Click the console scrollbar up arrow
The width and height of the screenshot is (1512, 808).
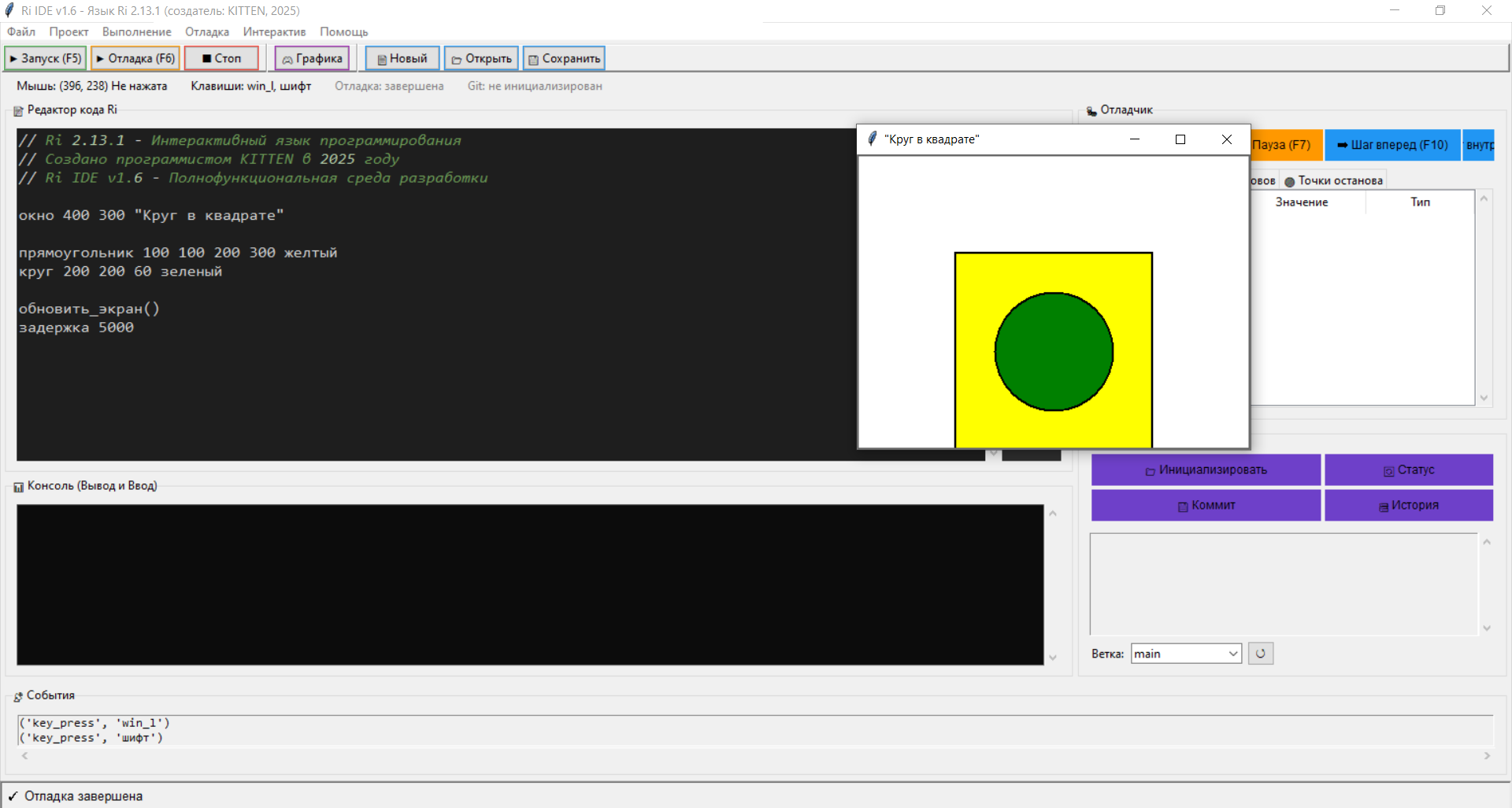click(1053, 513)
